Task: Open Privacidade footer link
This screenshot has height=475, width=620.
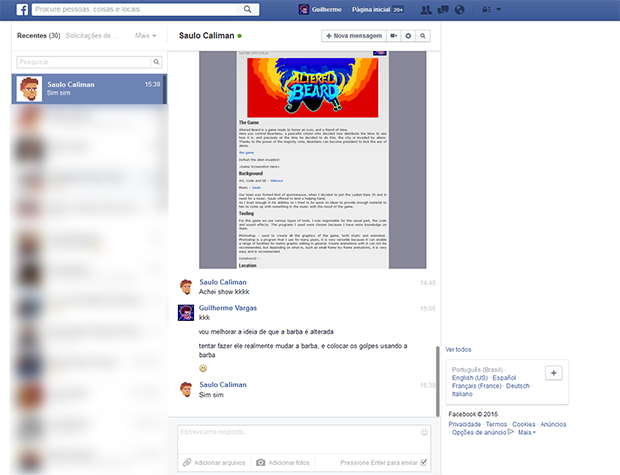Action: [465, 424]
